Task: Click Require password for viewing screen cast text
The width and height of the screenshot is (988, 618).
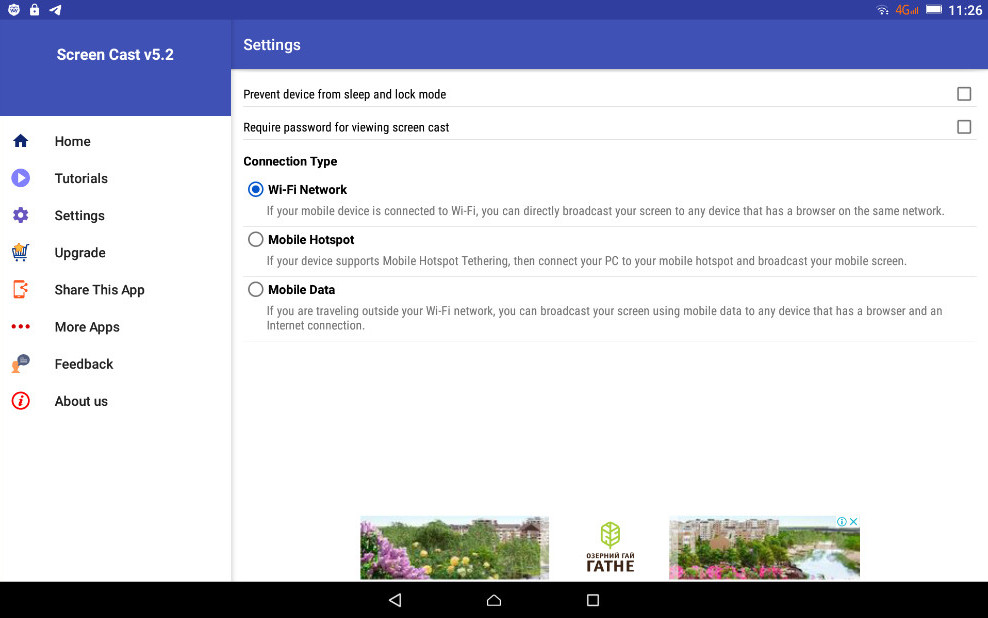Action: [346, 127]
